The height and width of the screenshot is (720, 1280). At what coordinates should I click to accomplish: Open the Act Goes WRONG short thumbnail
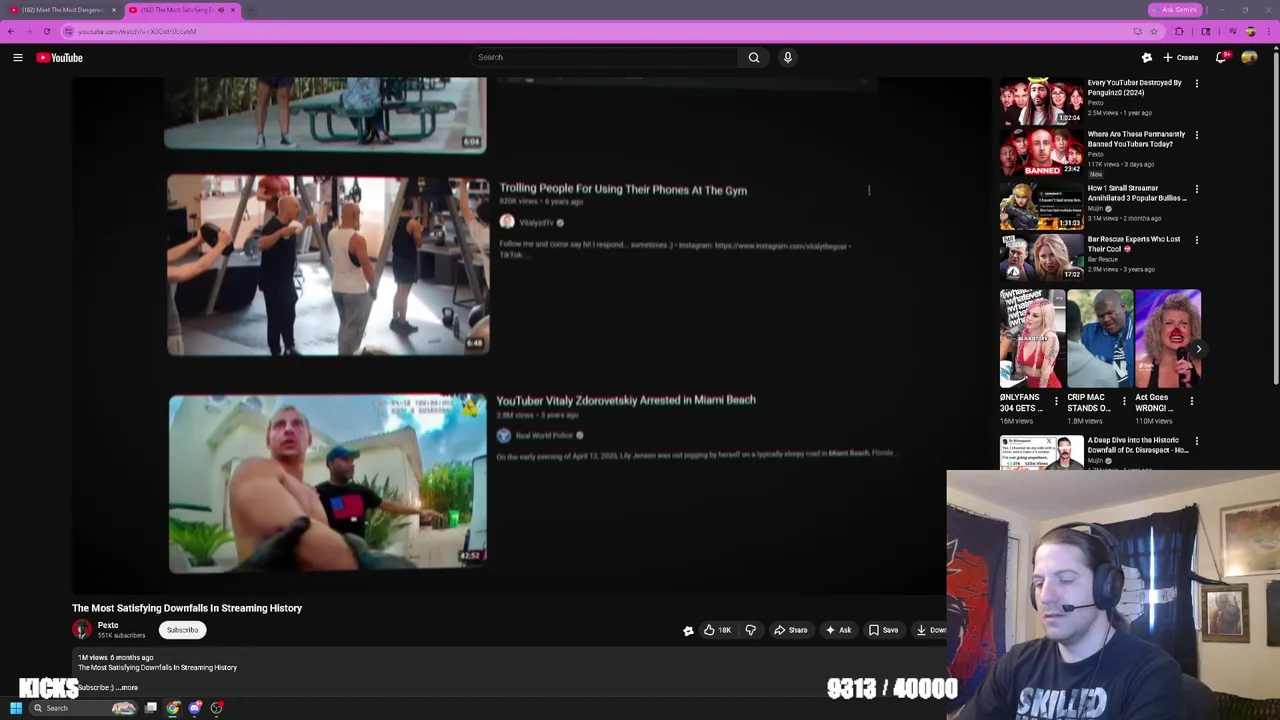click(1168, 338)
